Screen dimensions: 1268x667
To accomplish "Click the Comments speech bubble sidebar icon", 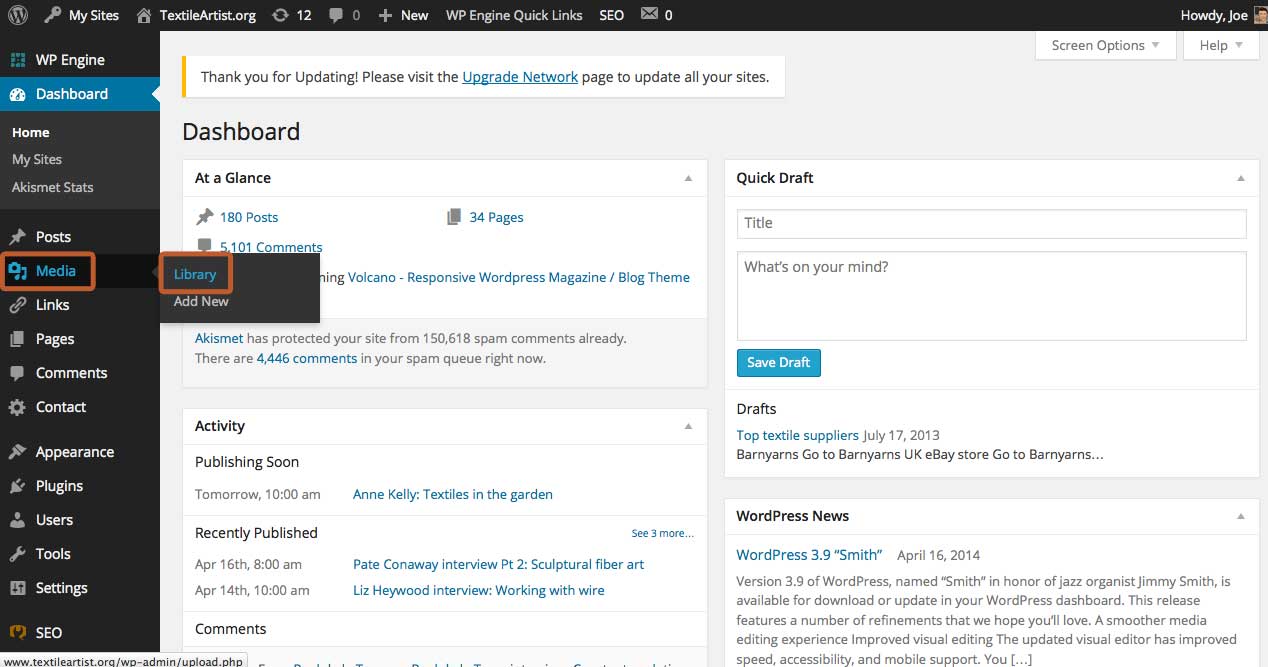I will pyautogui.click(x=18, y=373).
